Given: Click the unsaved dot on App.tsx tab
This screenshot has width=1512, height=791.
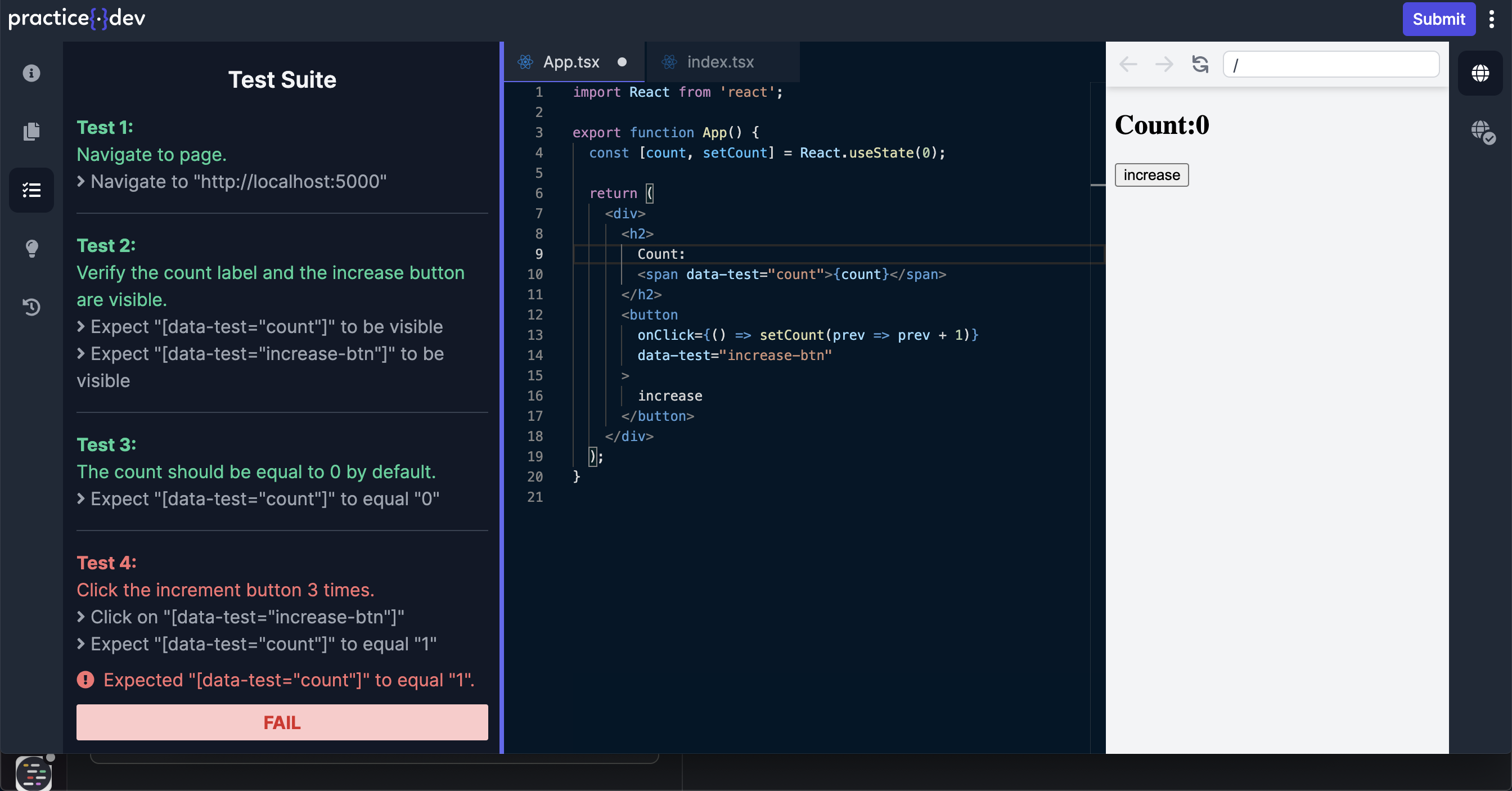Looking at the screenshot, I should click(x=622, y=62).
